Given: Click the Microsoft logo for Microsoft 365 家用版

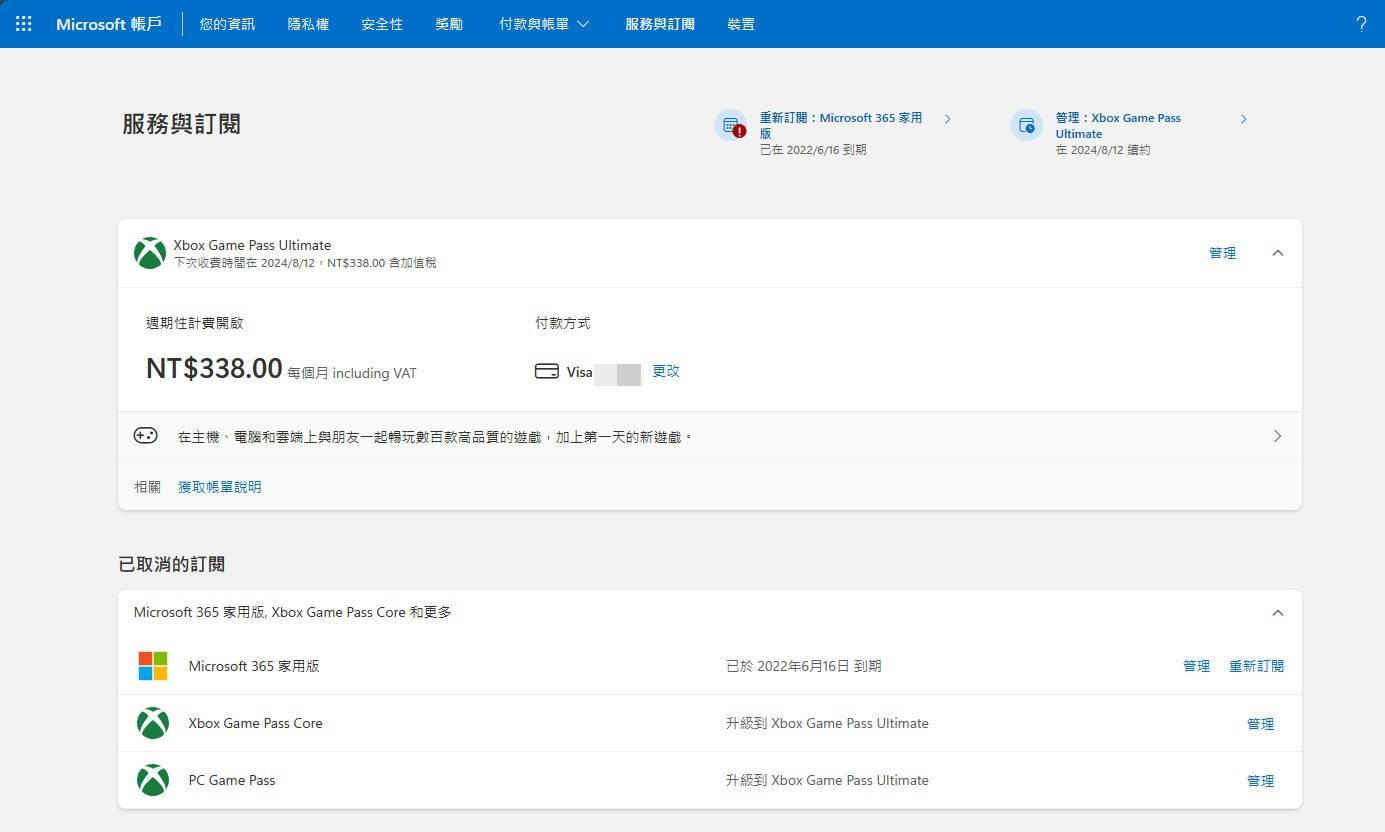Looking at the screenshot, I should (x=153, y=666).
